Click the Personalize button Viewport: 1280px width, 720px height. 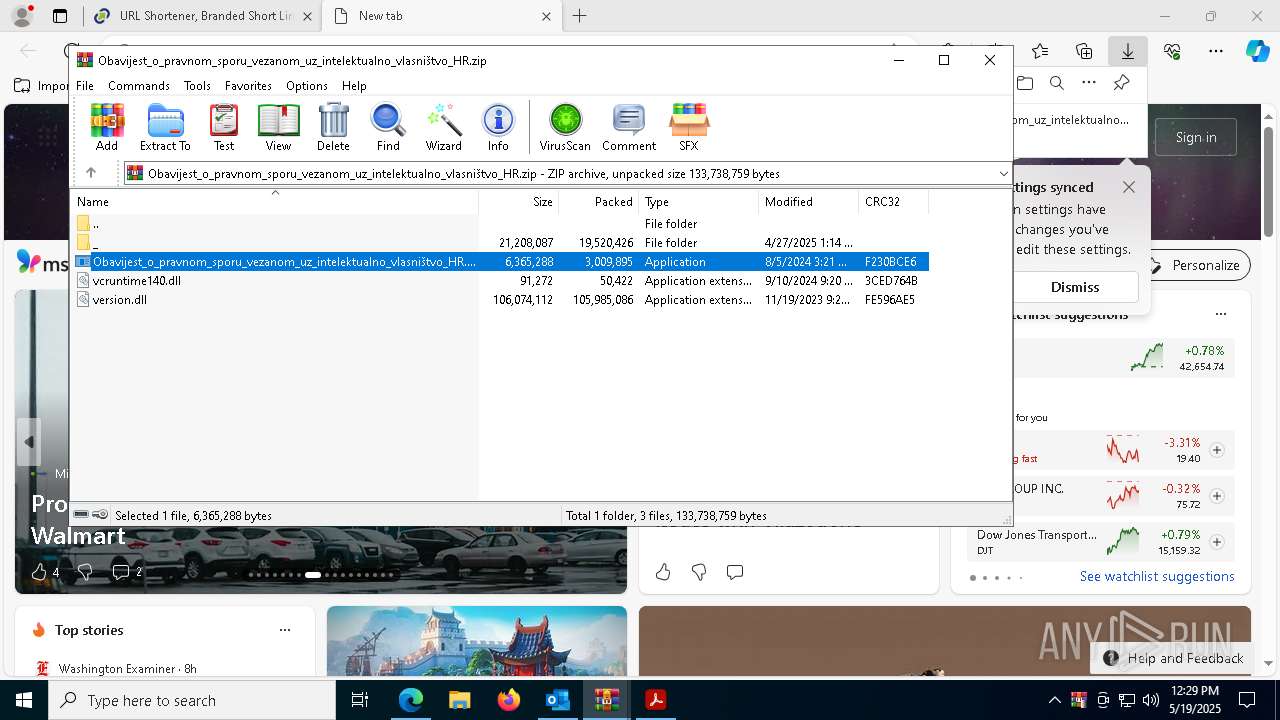pos(1196,265)
